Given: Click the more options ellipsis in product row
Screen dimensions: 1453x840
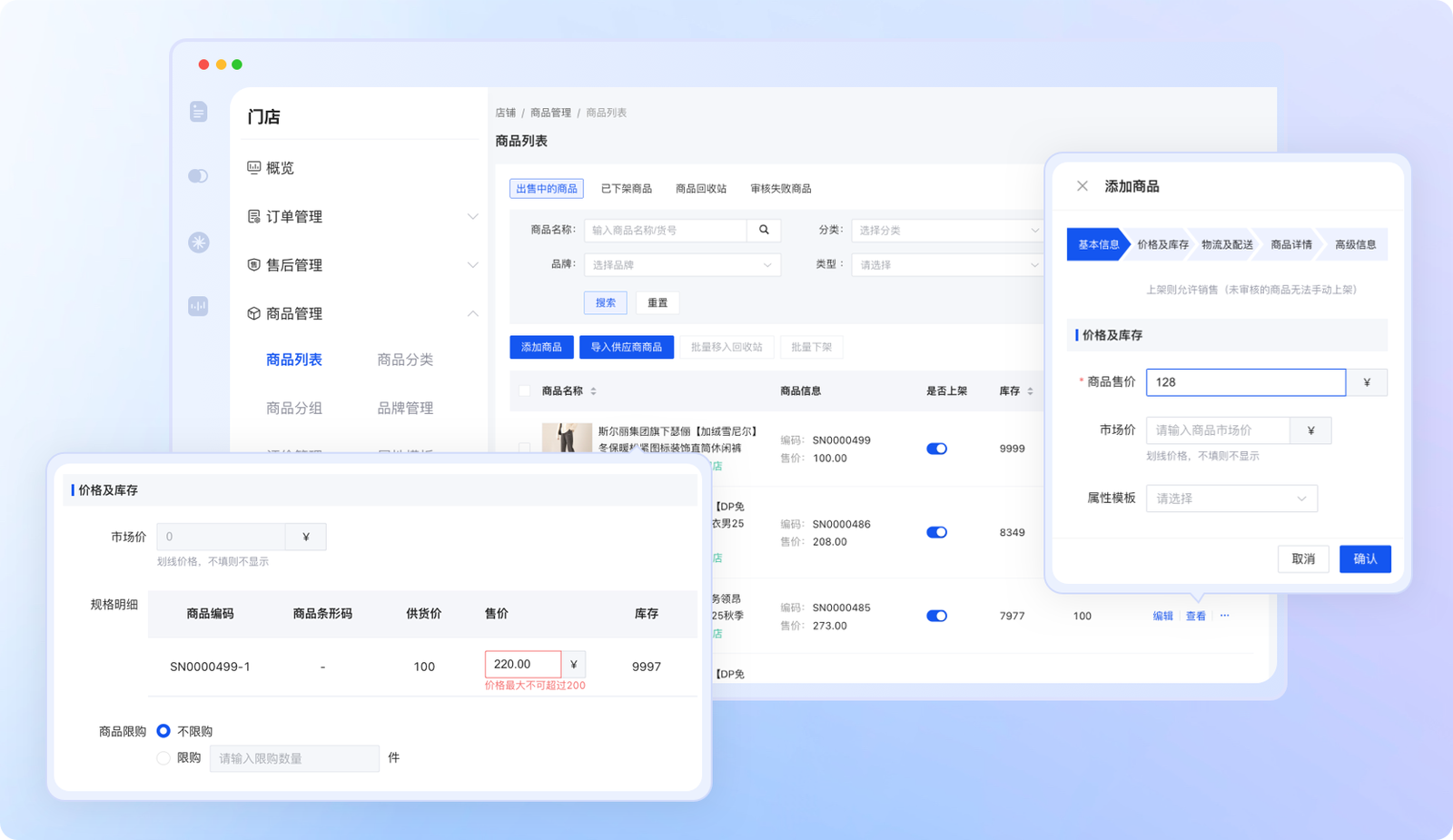Looking at the screenshot, I should coord(1224,616).
